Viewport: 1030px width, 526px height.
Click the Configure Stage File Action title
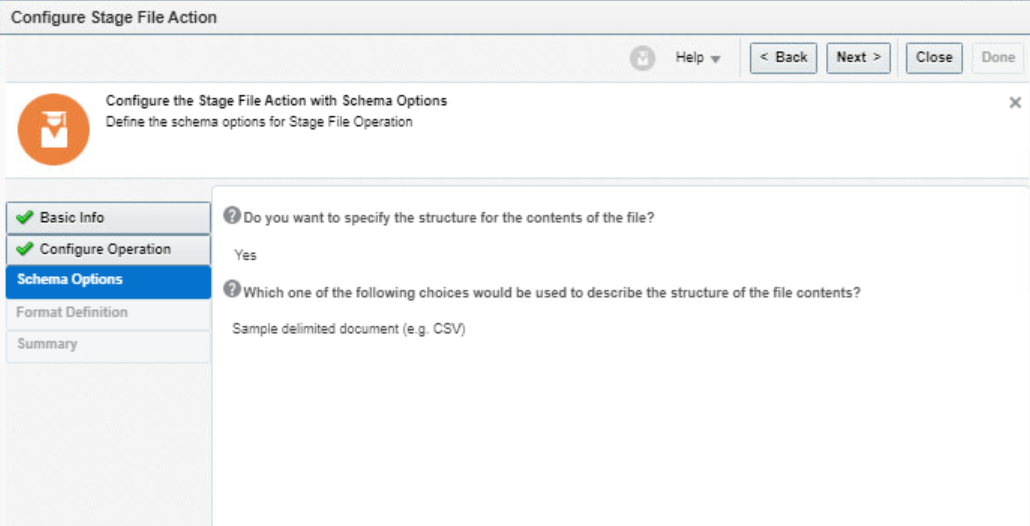(114, 18)
